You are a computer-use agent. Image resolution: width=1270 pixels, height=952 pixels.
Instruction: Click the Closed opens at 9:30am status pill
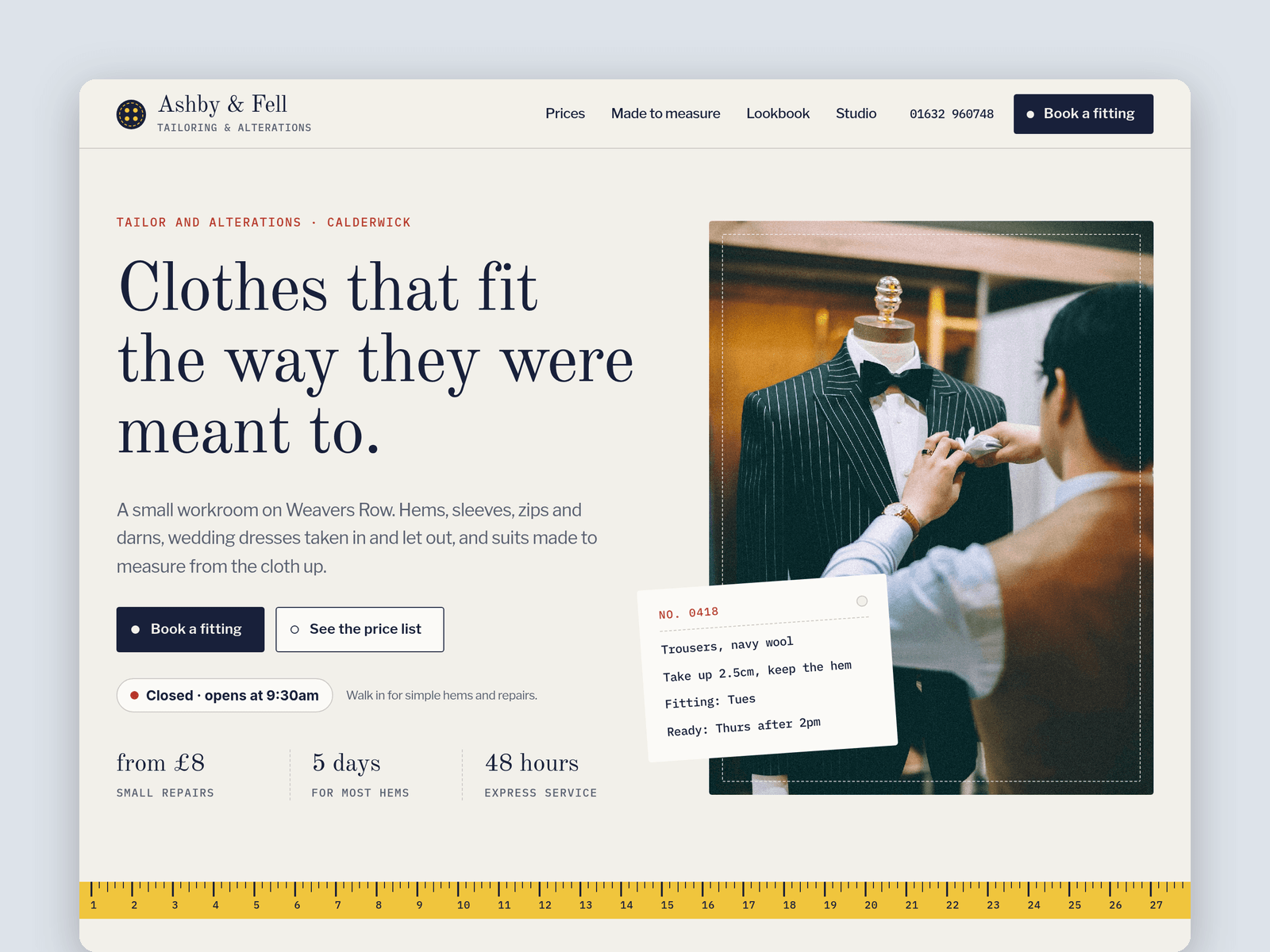click(x=225, y=695)
